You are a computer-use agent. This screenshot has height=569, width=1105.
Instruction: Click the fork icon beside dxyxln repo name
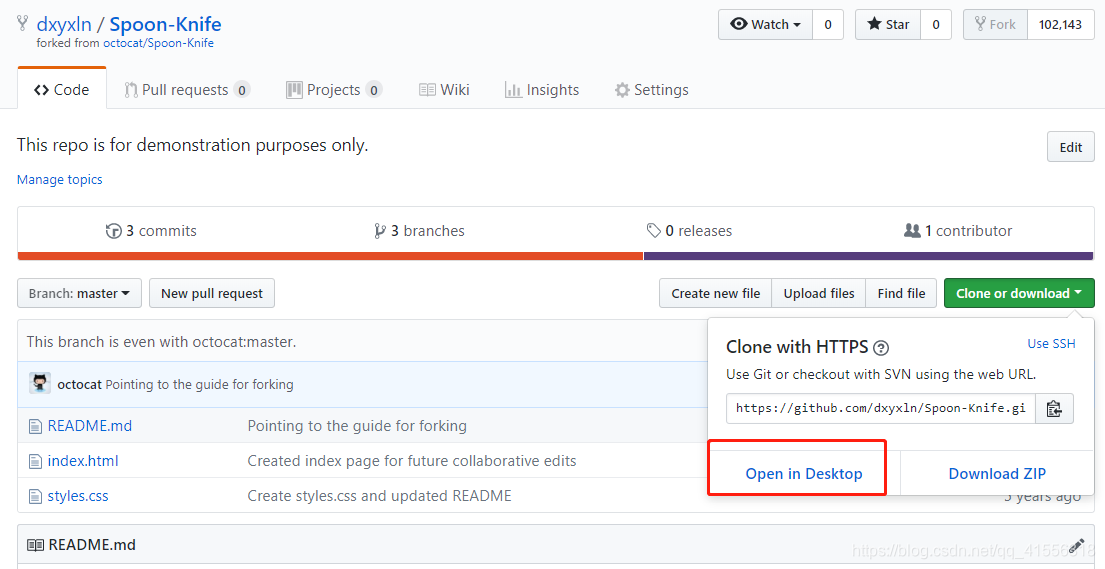click(x=23, y=24)
